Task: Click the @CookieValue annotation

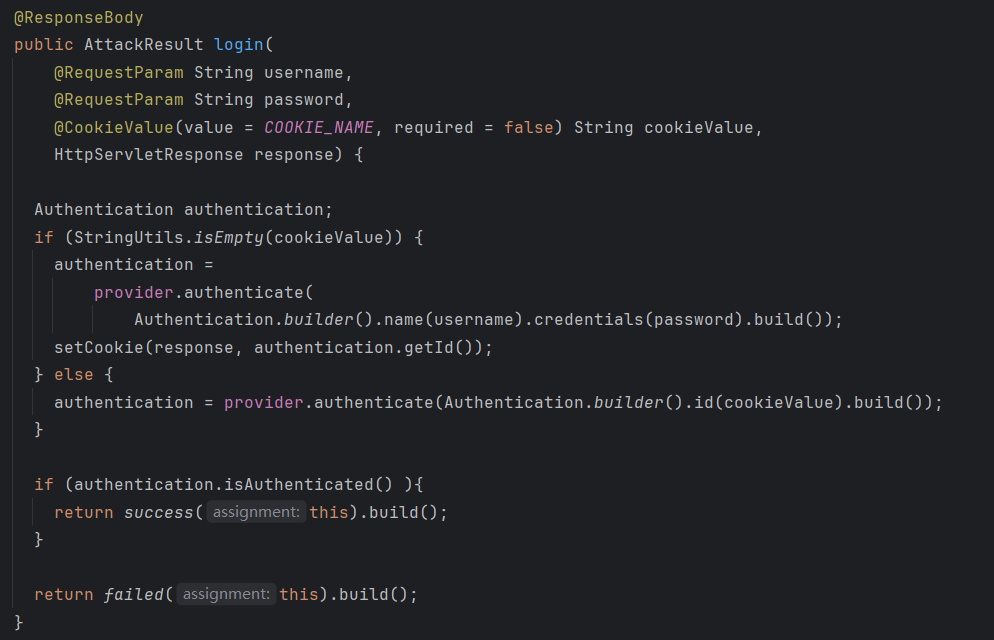Action: [113, 128]
